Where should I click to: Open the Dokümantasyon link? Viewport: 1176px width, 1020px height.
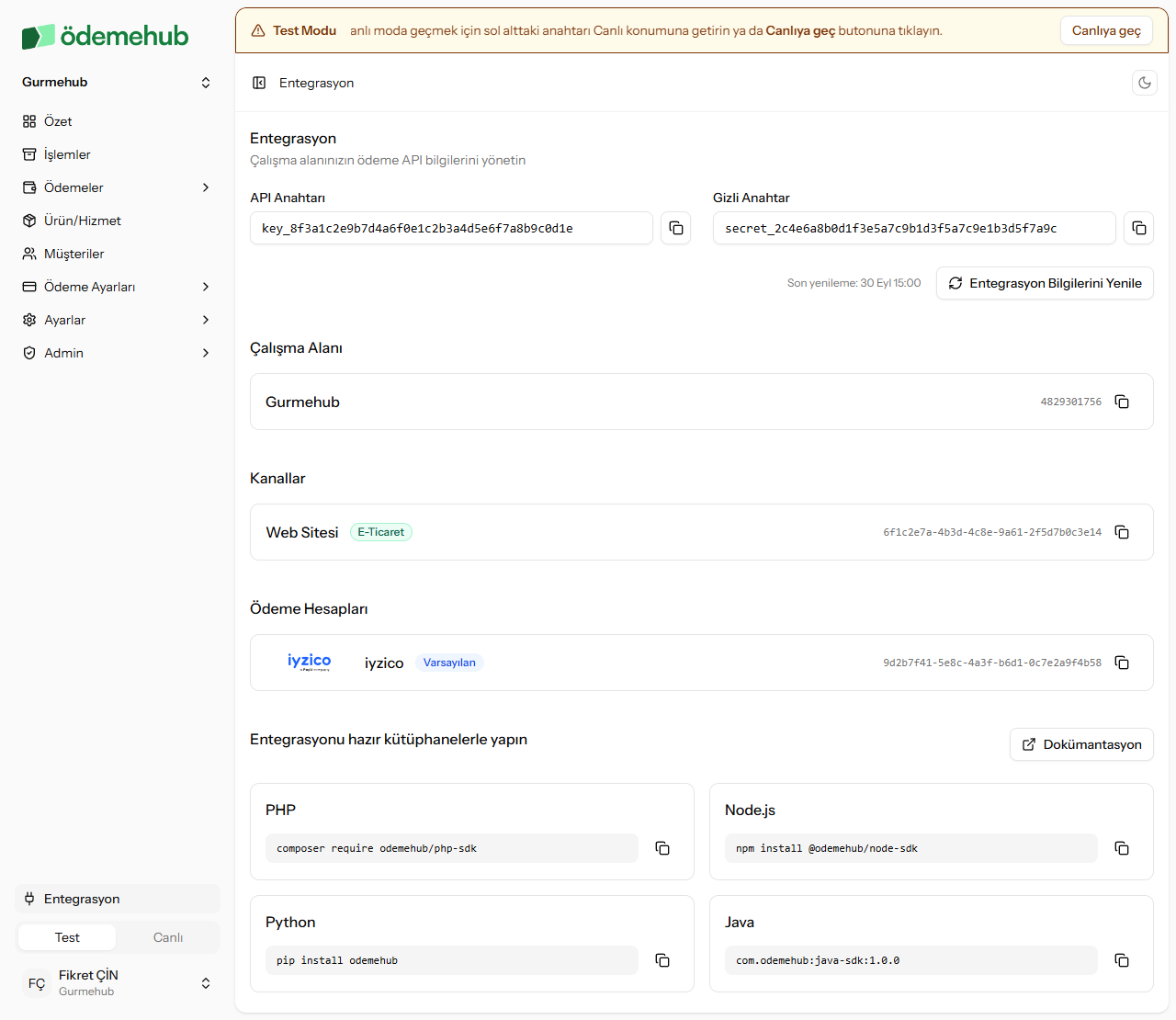pyautogui.click(x=1081, y=744)
